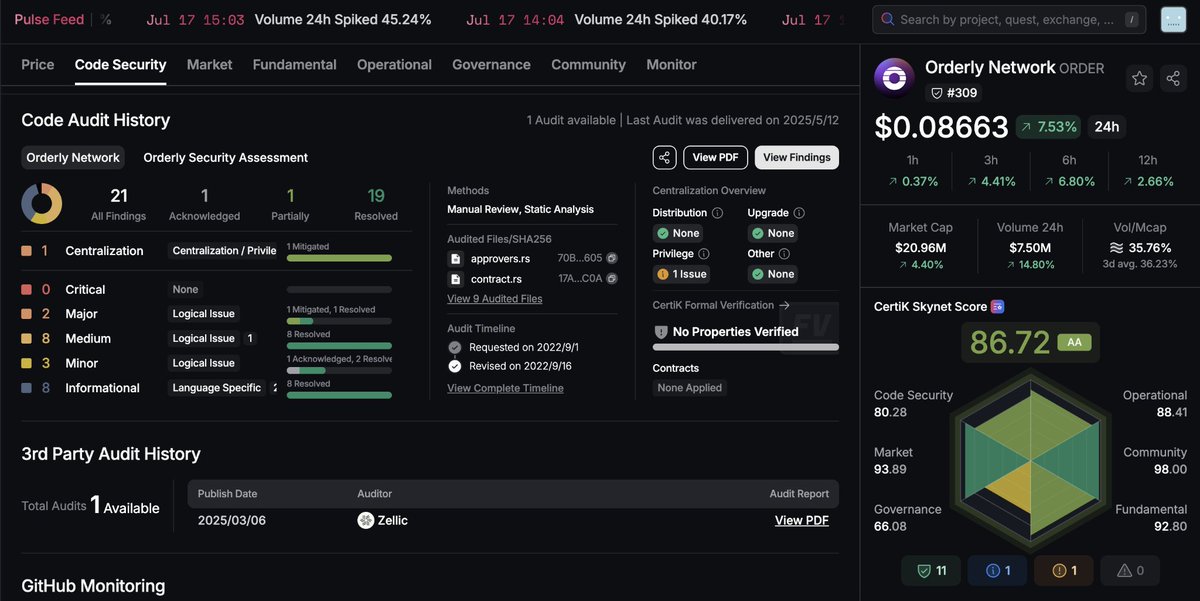
Task: Click the Major findings progress bar
Action: (339, 321)
